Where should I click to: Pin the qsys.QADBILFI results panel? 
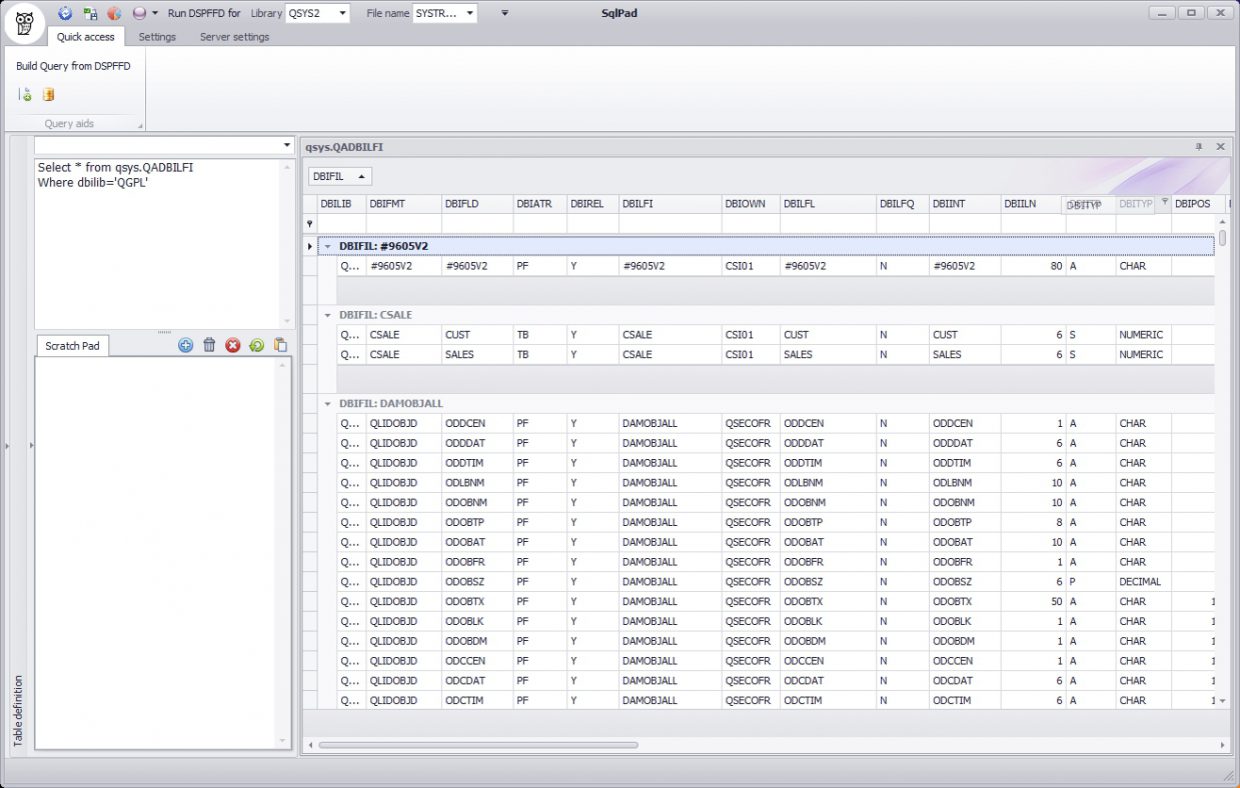(x=1199, y=147)
